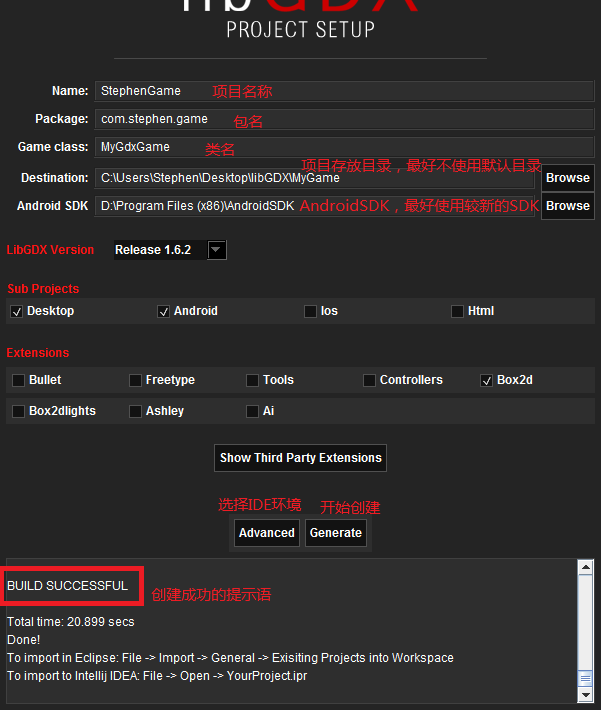Click Browse next to Android SDK field
The width and height of the screenshot is (601, 710).
click(x=568, y=206)
